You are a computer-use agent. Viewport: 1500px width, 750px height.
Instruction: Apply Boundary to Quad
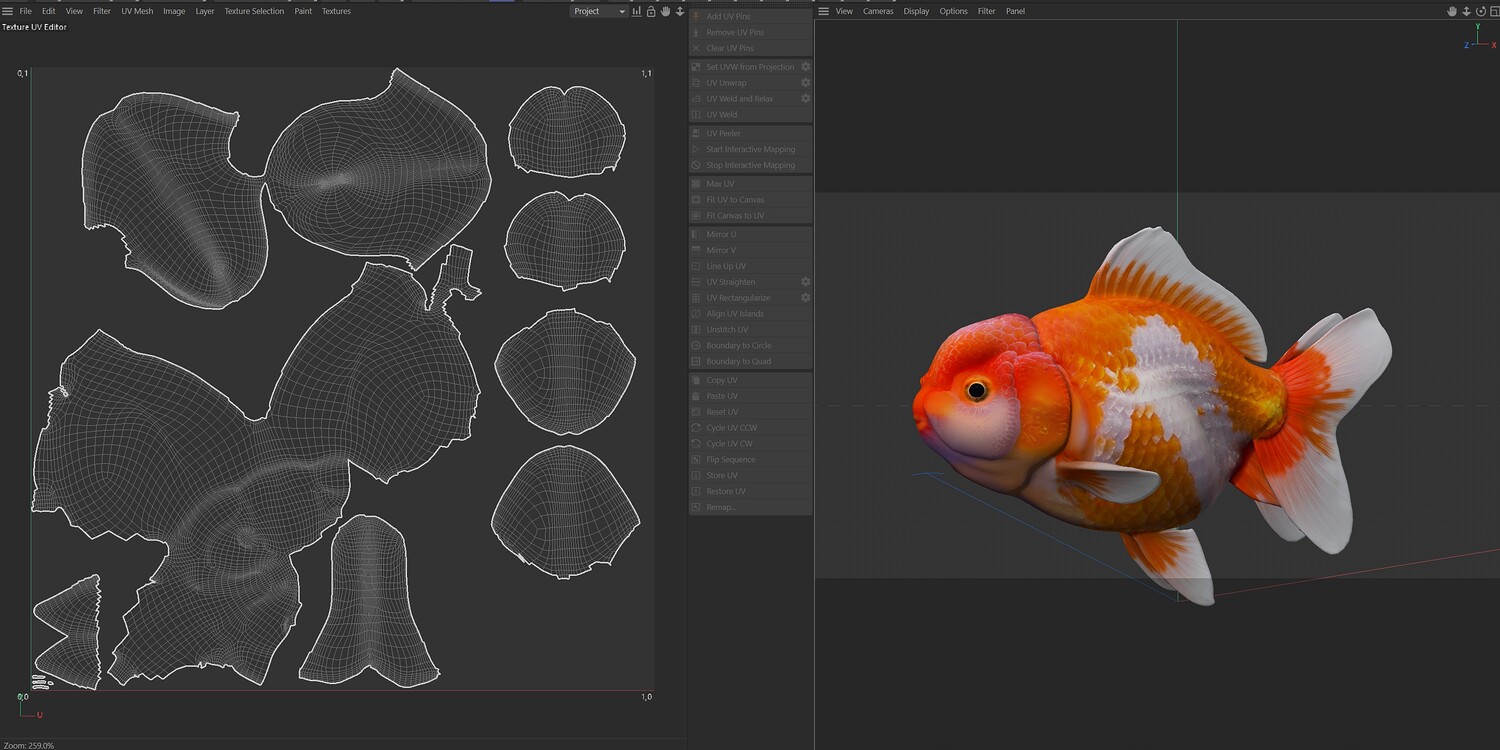[x=751, y=362]
